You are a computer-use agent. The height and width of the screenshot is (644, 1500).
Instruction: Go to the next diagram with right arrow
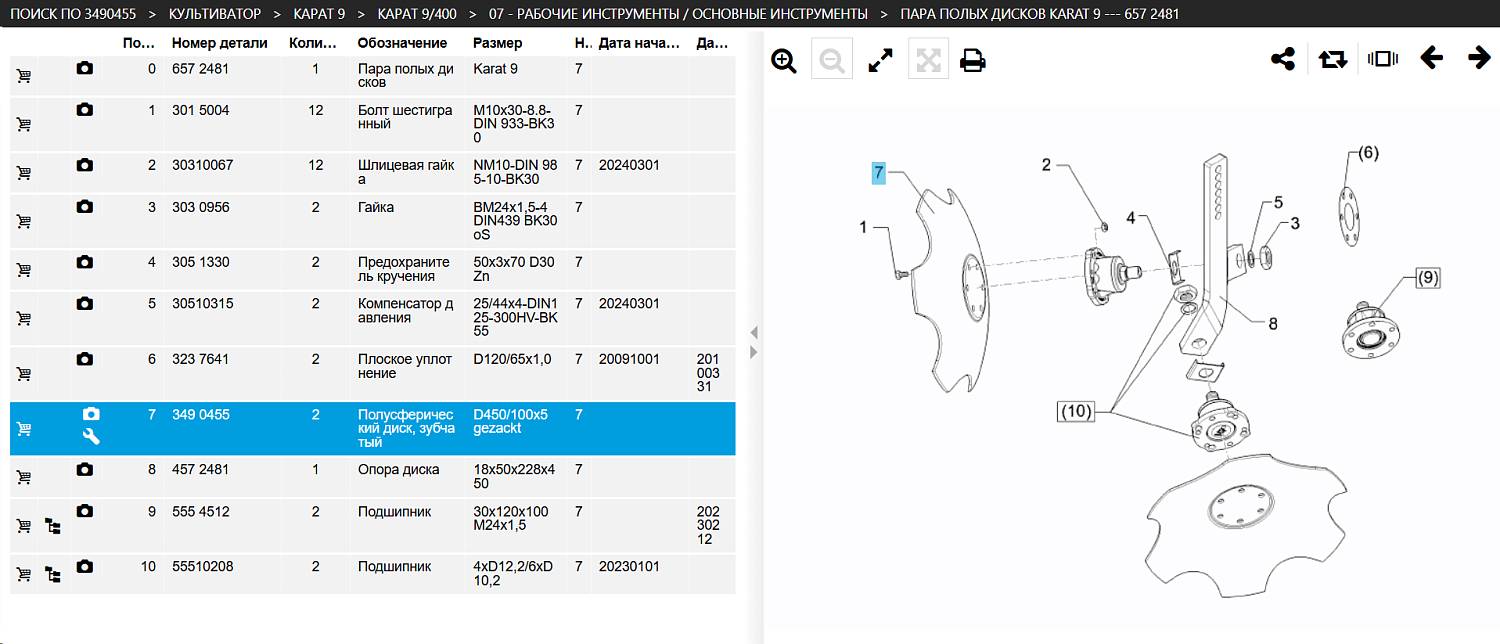coord(1479,58)
